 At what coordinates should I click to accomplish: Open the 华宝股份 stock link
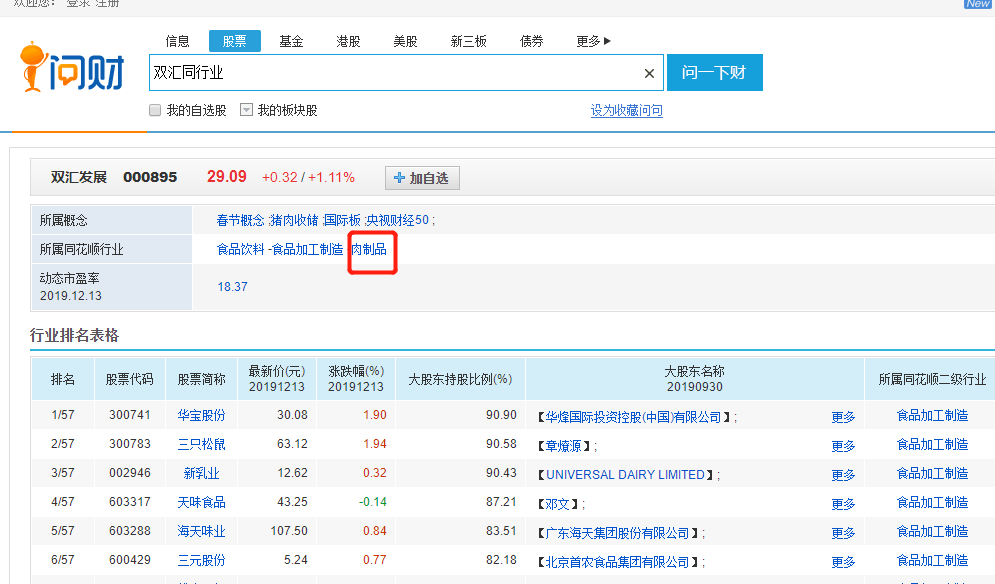(201, 415)
